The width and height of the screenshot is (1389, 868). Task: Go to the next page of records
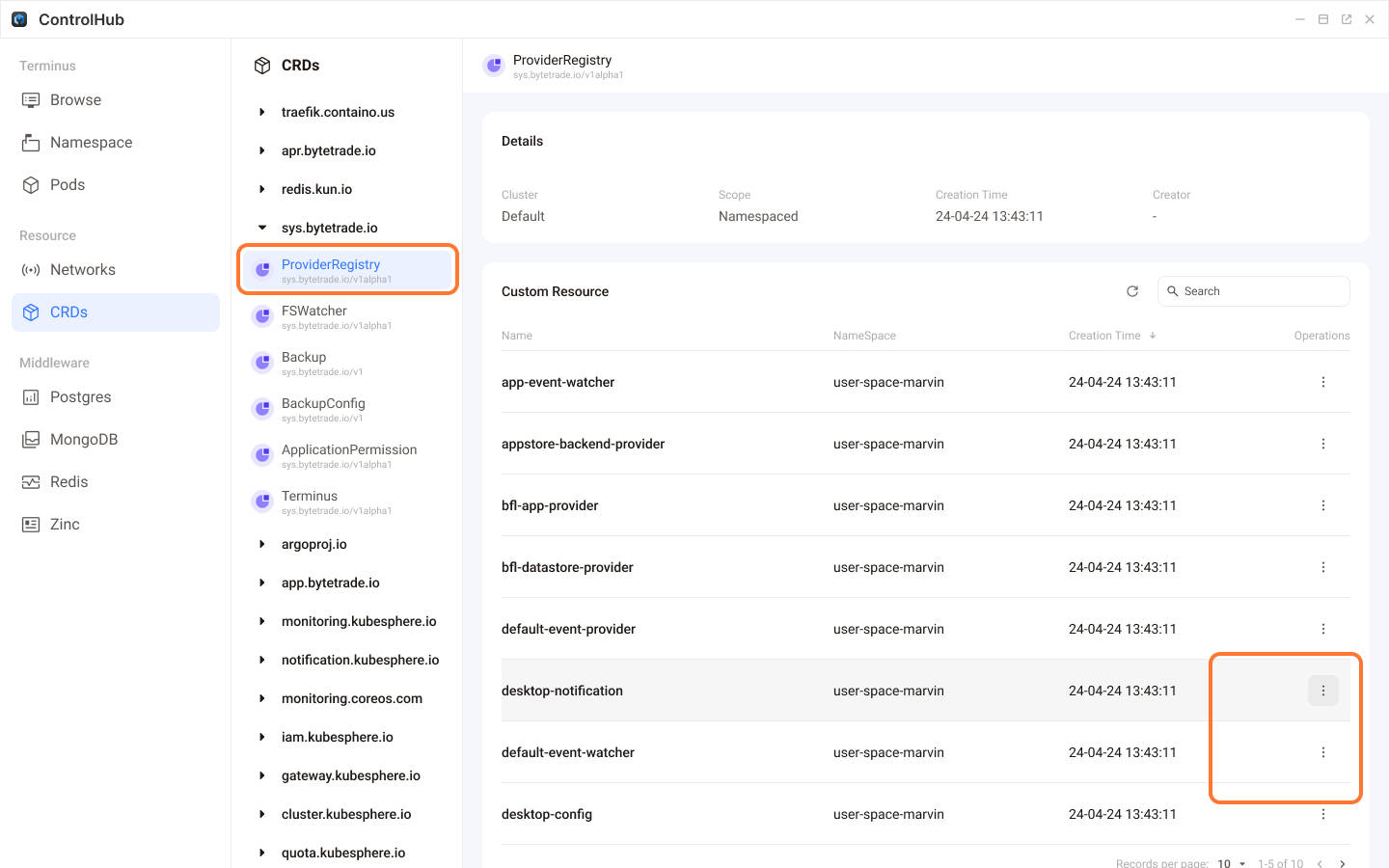click(x=1342, y=862)
